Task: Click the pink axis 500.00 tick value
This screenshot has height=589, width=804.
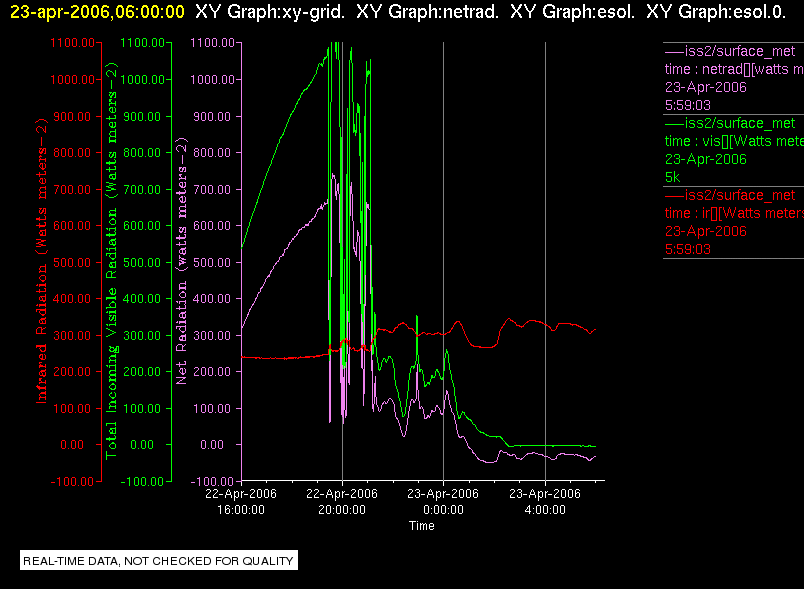Action: pos(212,262)
